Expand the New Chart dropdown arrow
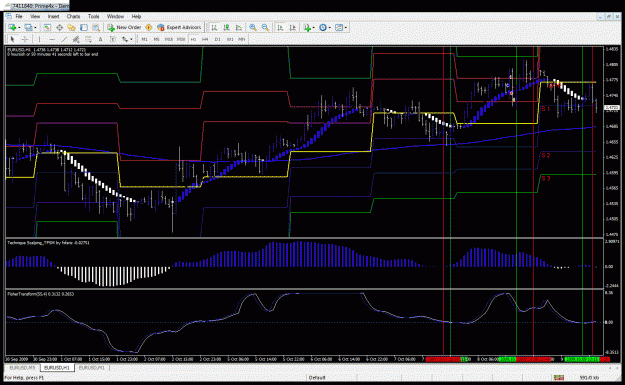 [19, 27]
